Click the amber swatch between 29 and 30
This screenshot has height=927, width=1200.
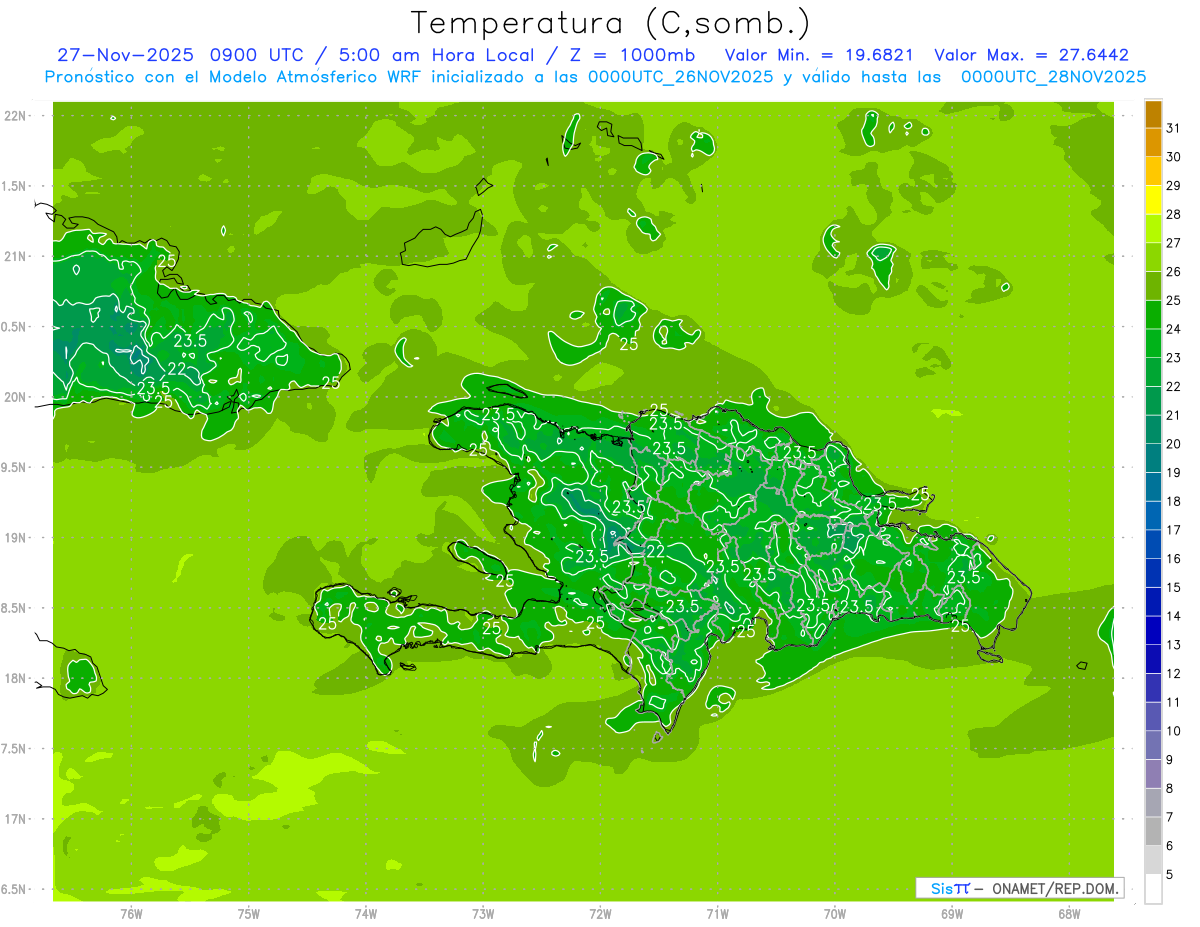1153,171
